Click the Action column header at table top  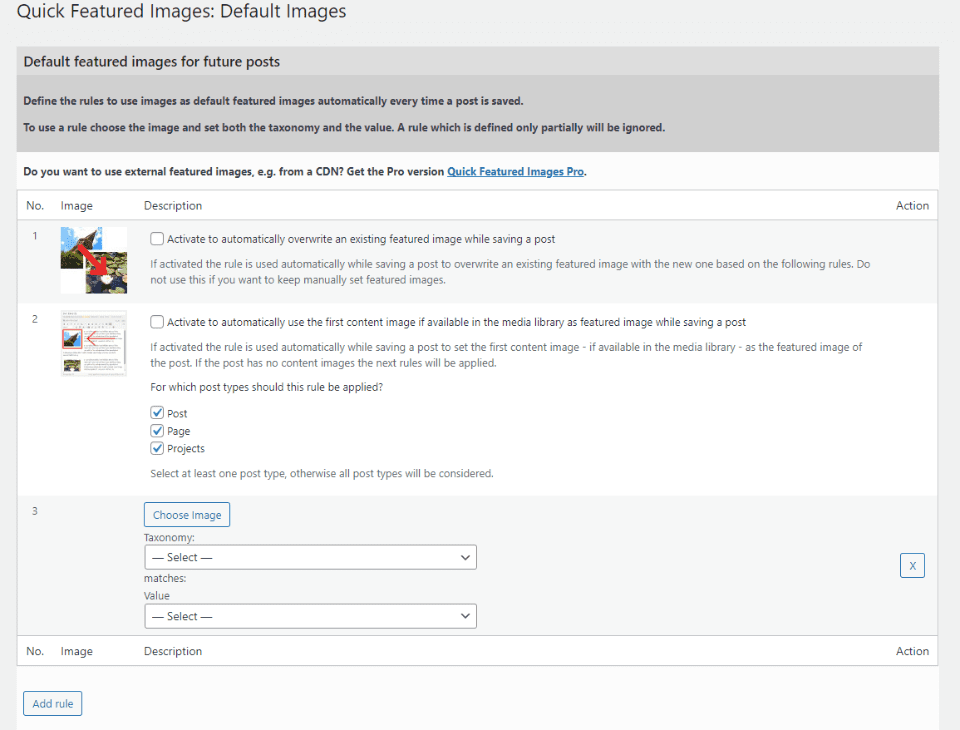(912, 206)
